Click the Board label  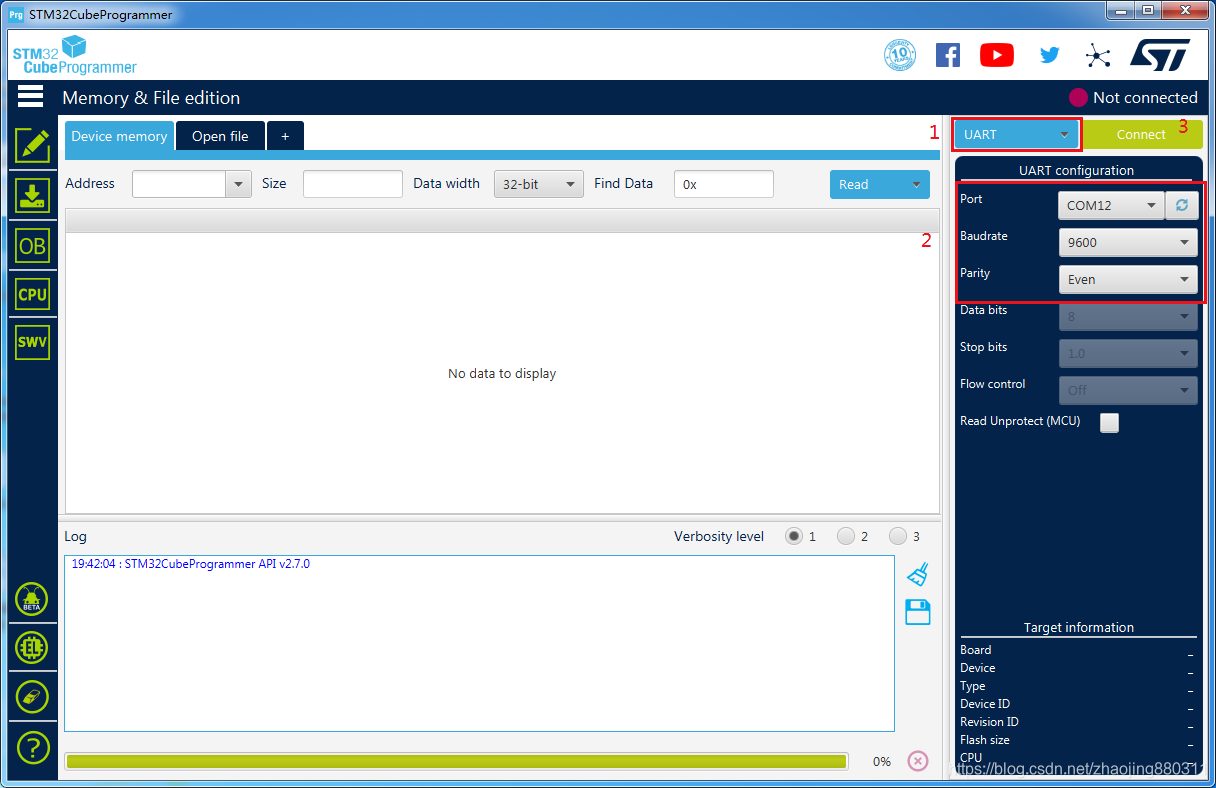pos(976,650)
